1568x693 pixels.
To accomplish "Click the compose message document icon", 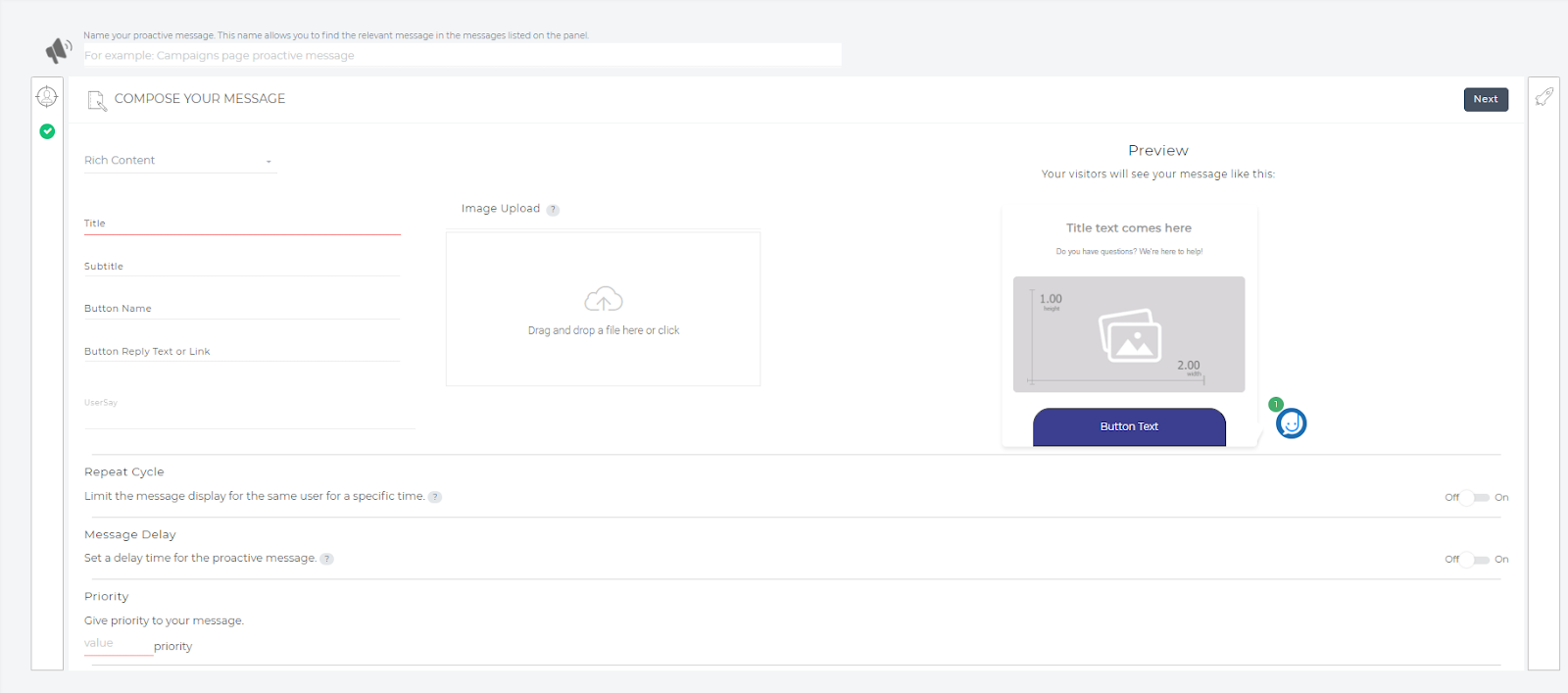I will pyautogui.click(x=97, y=100).
